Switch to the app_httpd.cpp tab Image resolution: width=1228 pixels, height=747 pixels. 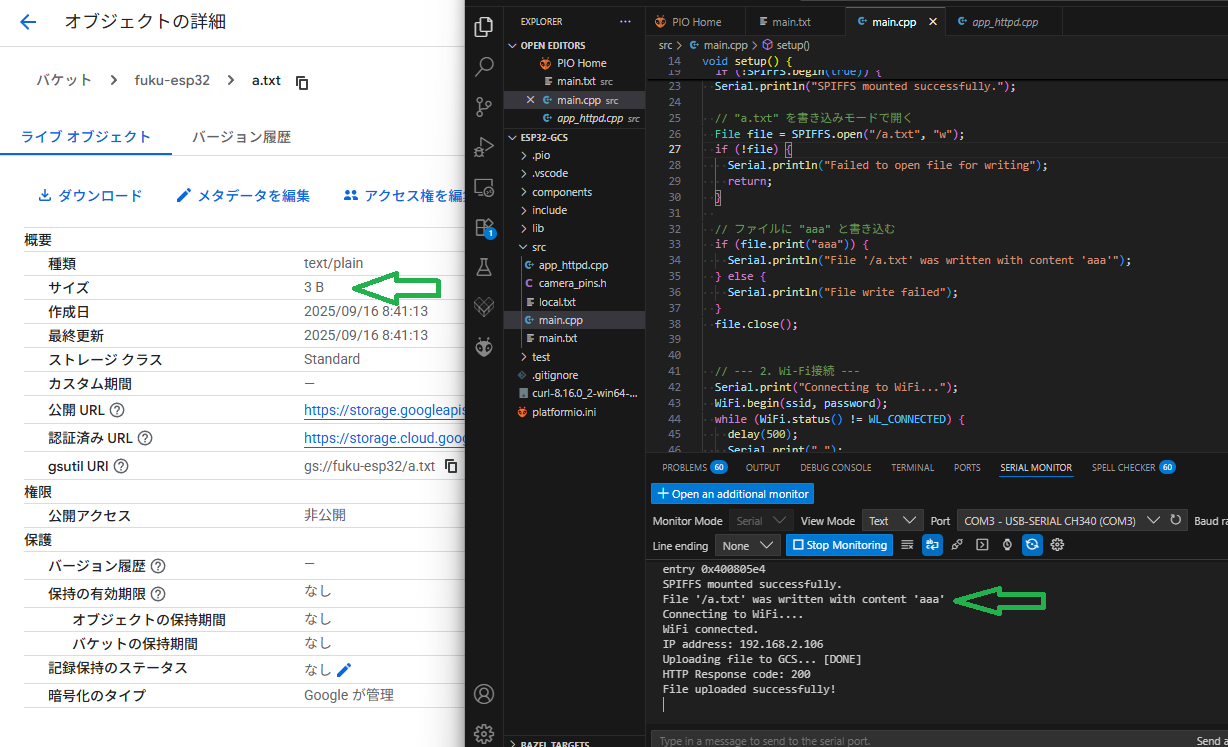coord(1000,21)
